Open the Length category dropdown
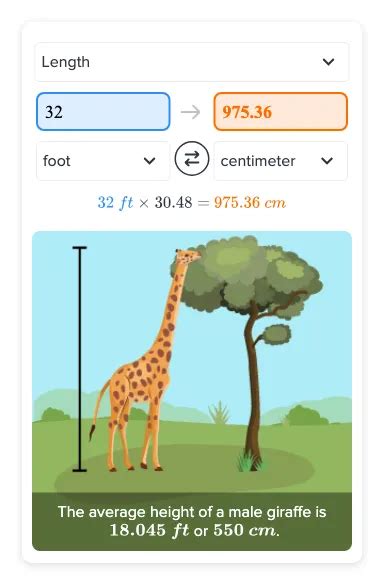 coord(192,62)
